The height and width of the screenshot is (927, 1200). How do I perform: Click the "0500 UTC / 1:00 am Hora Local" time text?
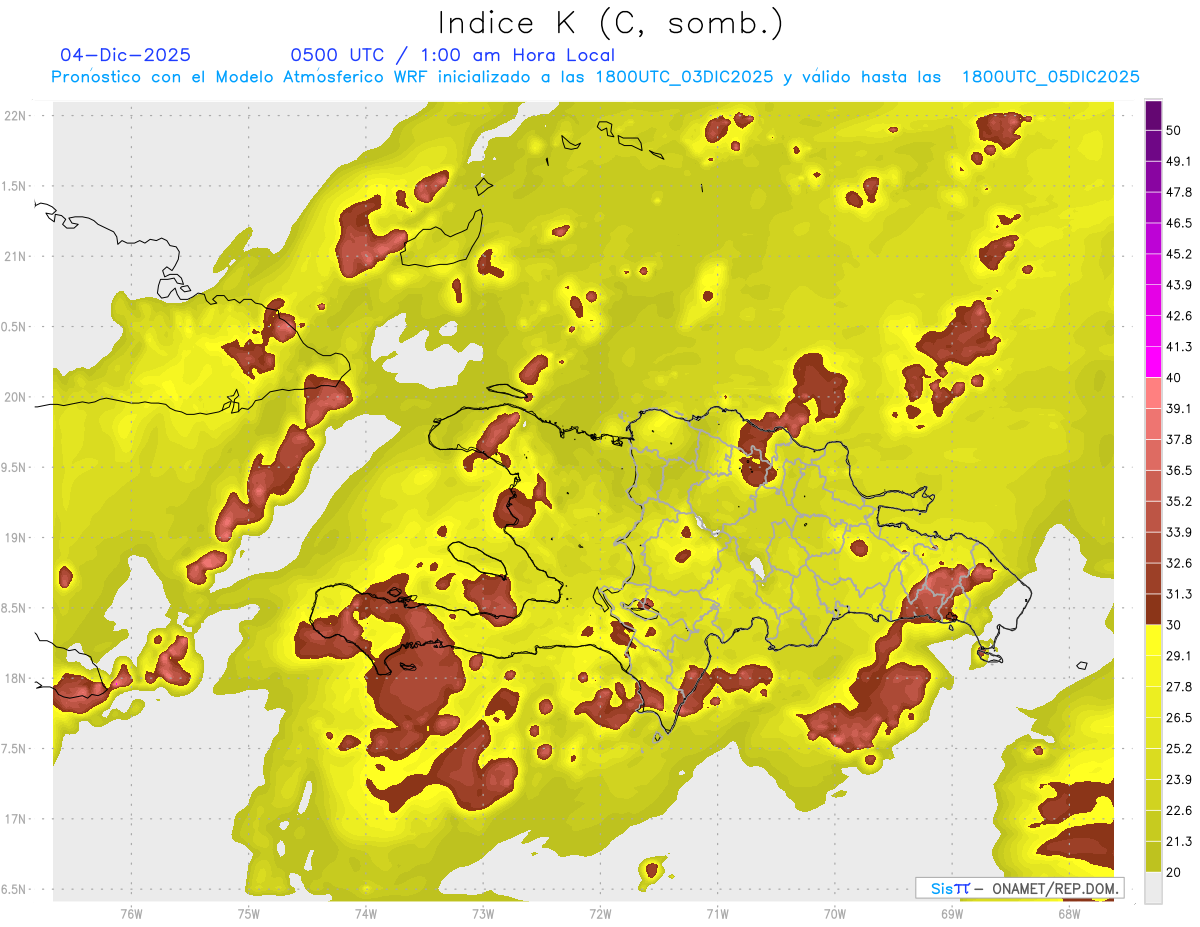click(453, 55)
